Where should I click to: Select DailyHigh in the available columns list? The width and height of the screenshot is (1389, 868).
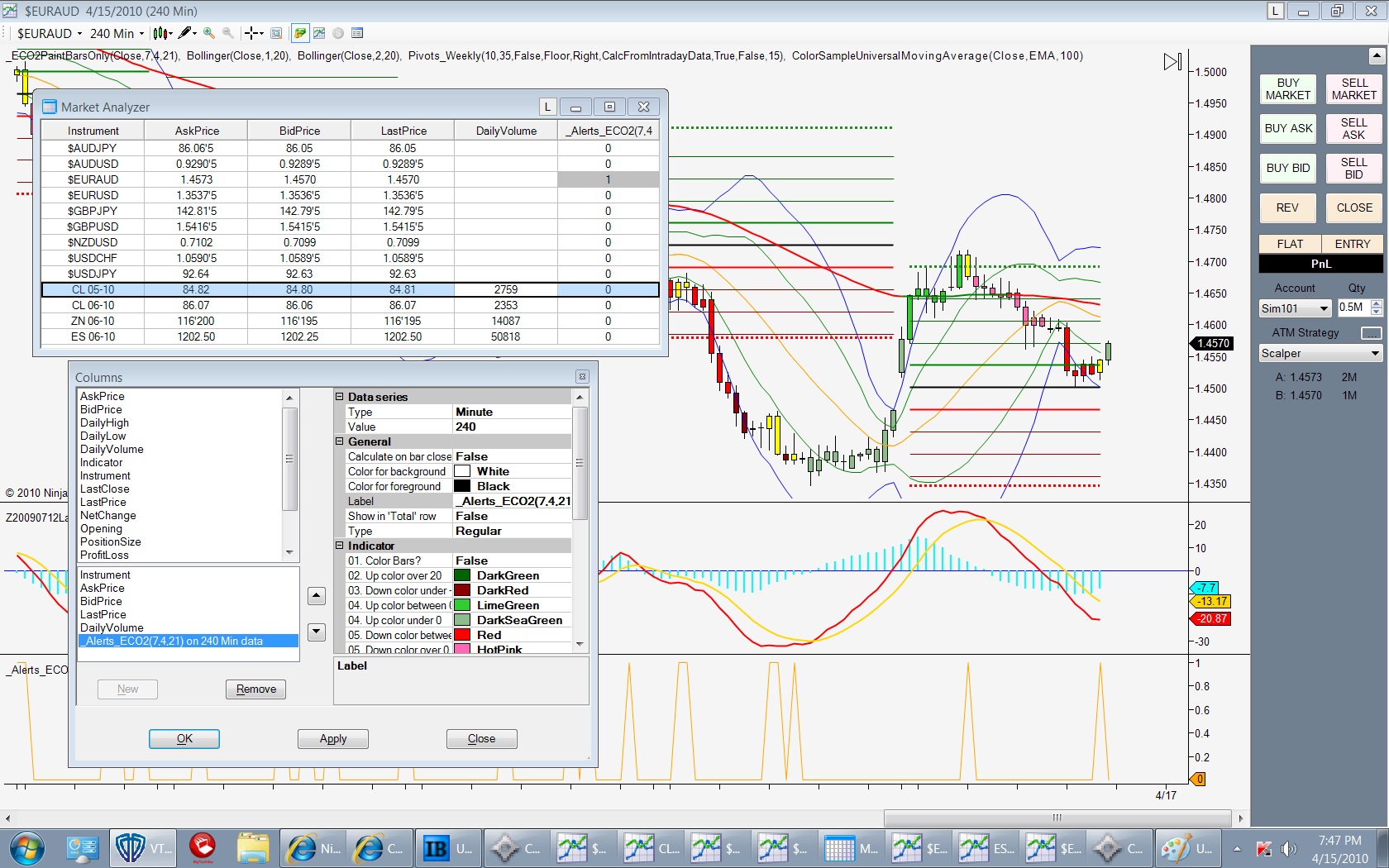coord(104,422)
